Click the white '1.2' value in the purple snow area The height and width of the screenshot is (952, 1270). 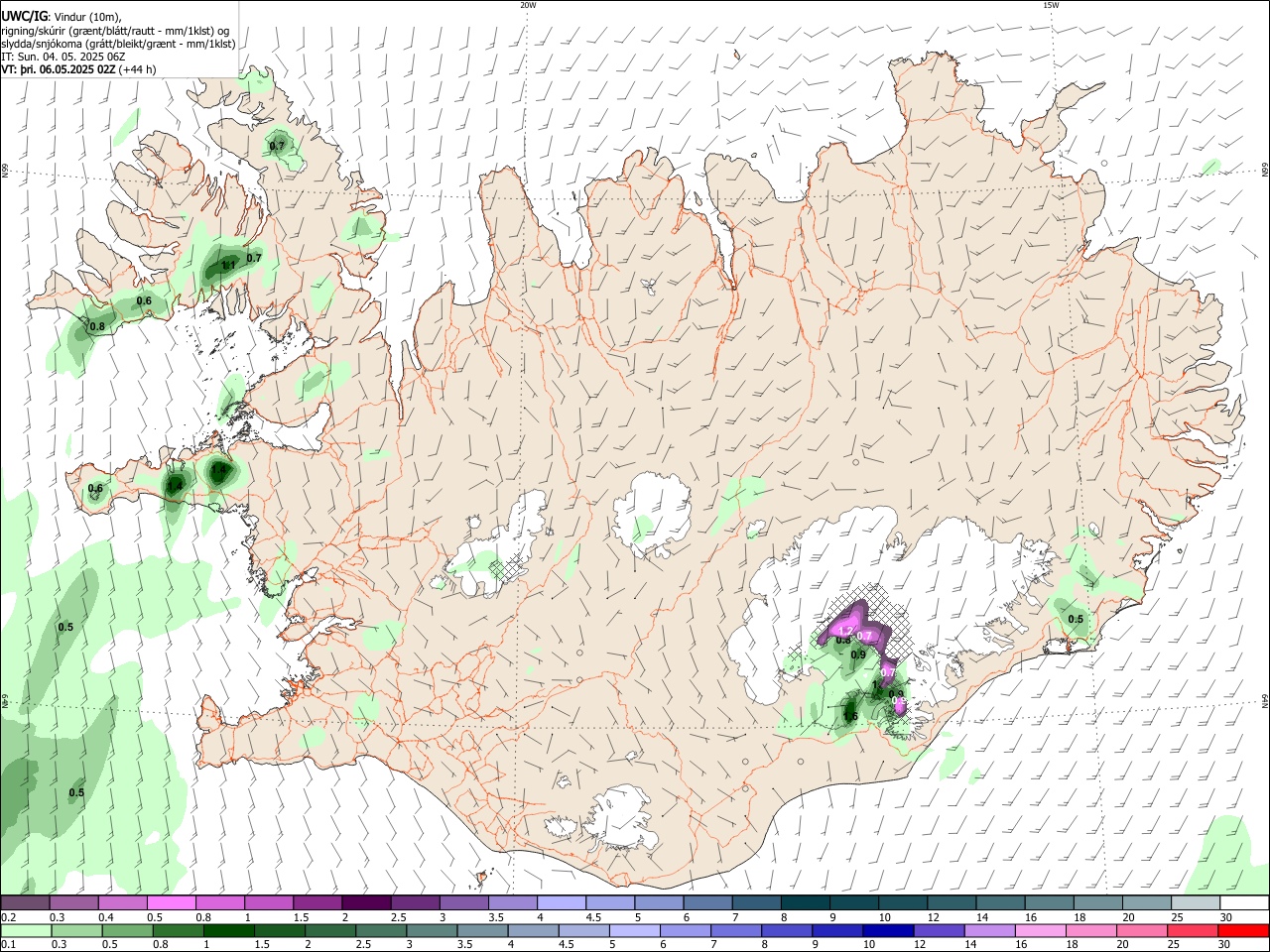point(846,631)
